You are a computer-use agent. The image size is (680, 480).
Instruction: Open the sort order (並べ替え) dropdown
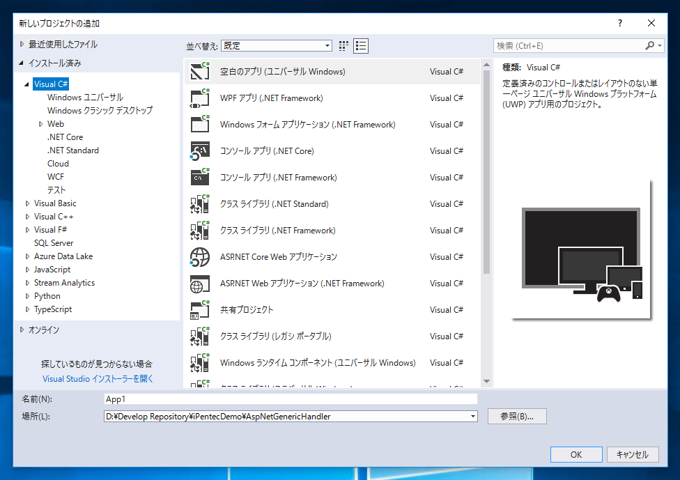click(277, 46)
